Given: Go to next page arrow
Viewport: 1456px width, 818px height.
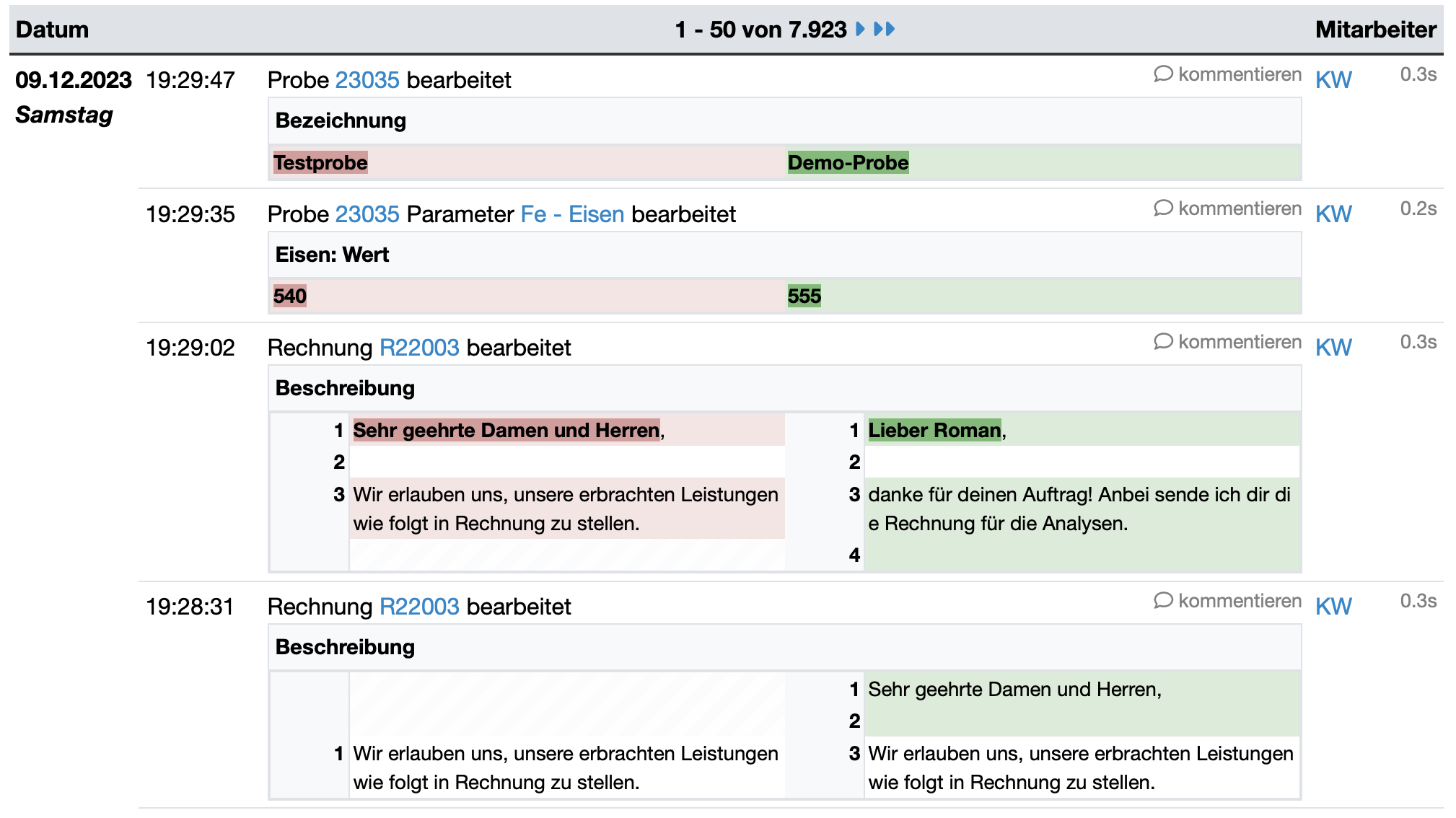Looking at the screenshot, I should [x=859, y=29].
